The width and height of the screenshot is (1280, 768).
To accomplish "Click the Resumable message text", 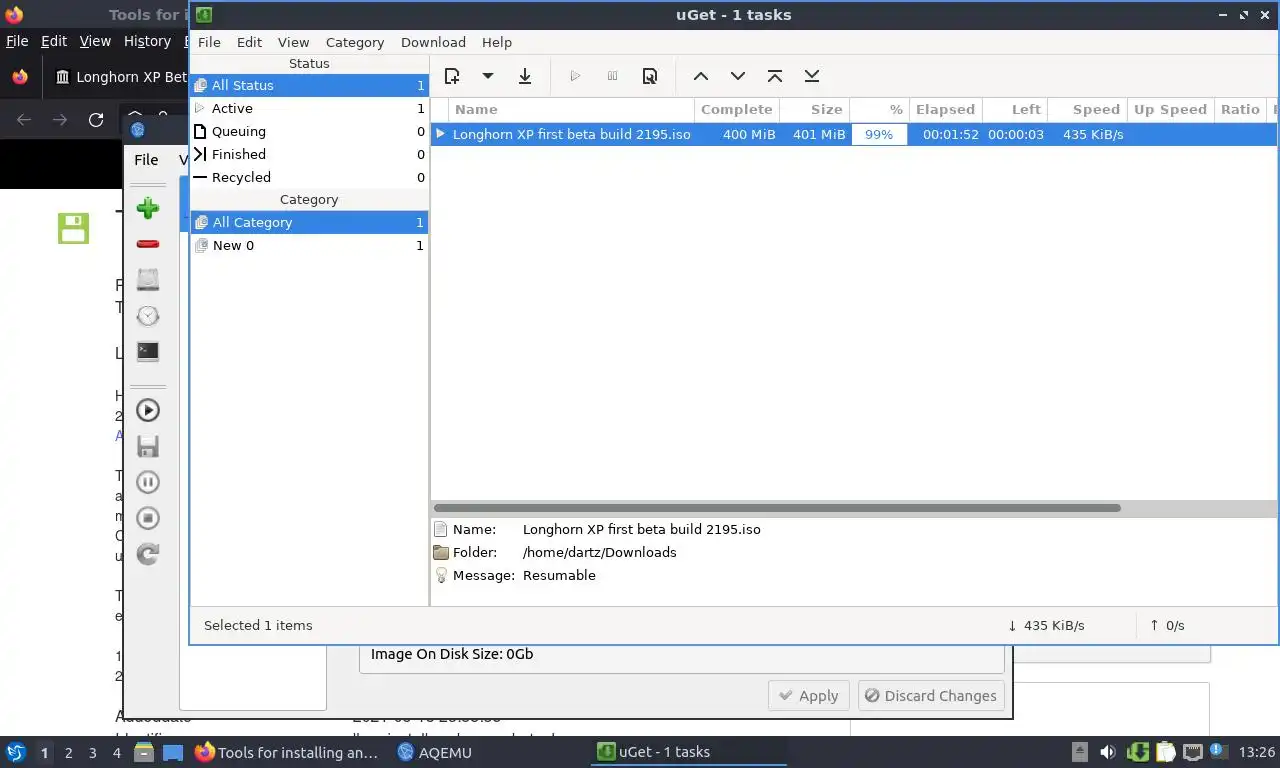I will (559, 575).
